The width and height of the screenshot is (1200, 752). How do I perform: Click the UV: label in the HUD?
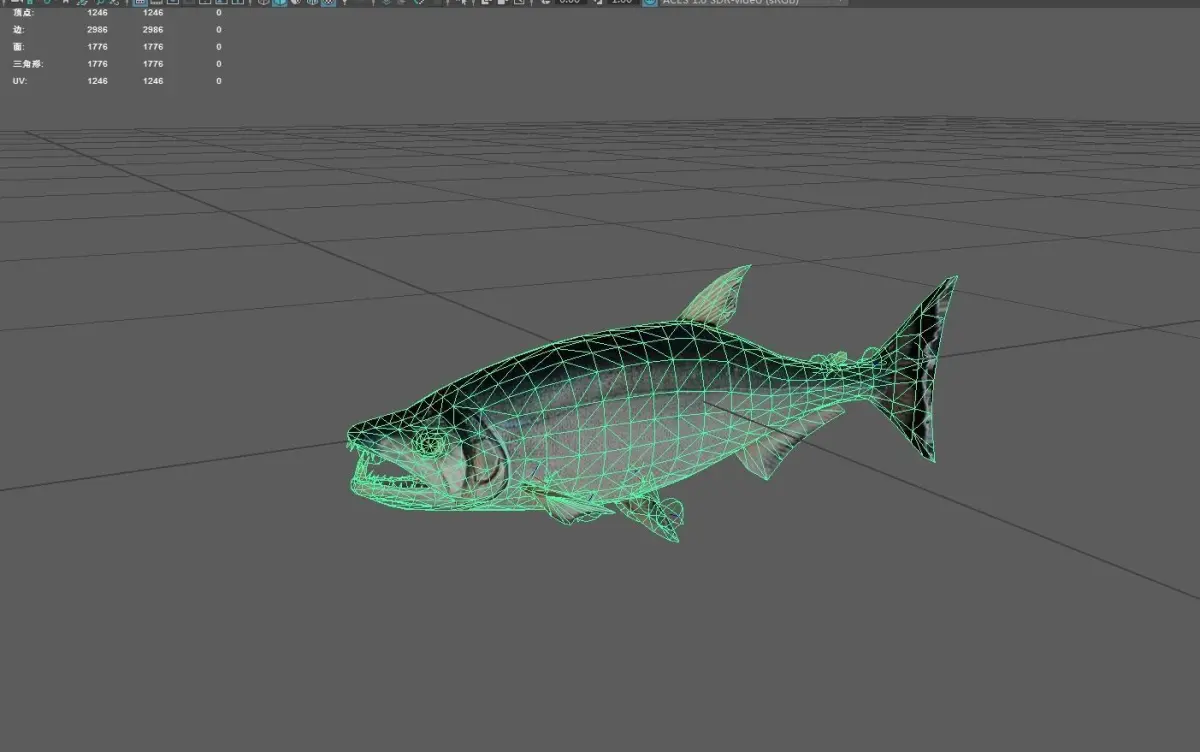19,80
